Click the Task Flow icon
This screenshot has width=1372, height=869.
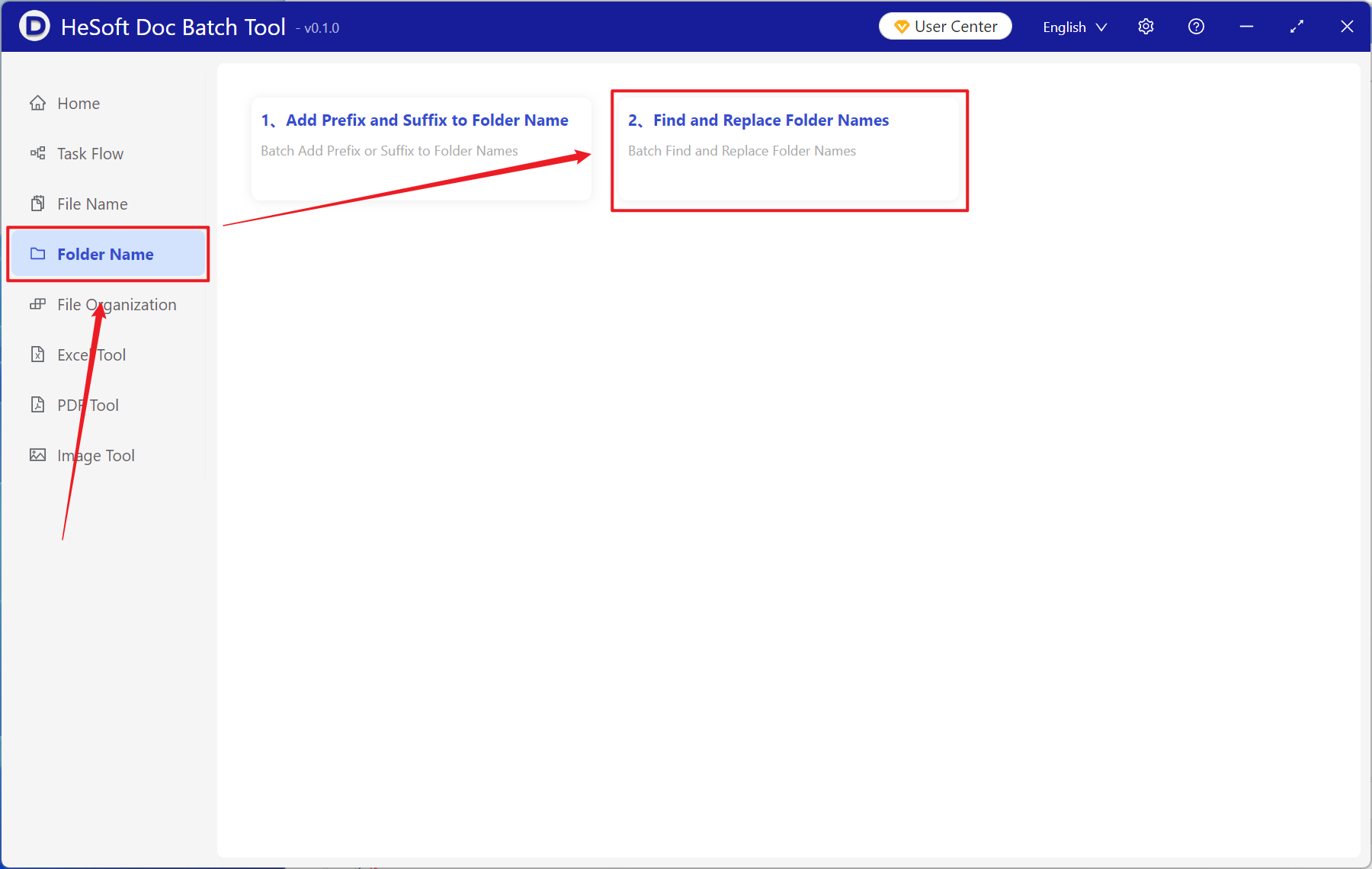(37, 153)
